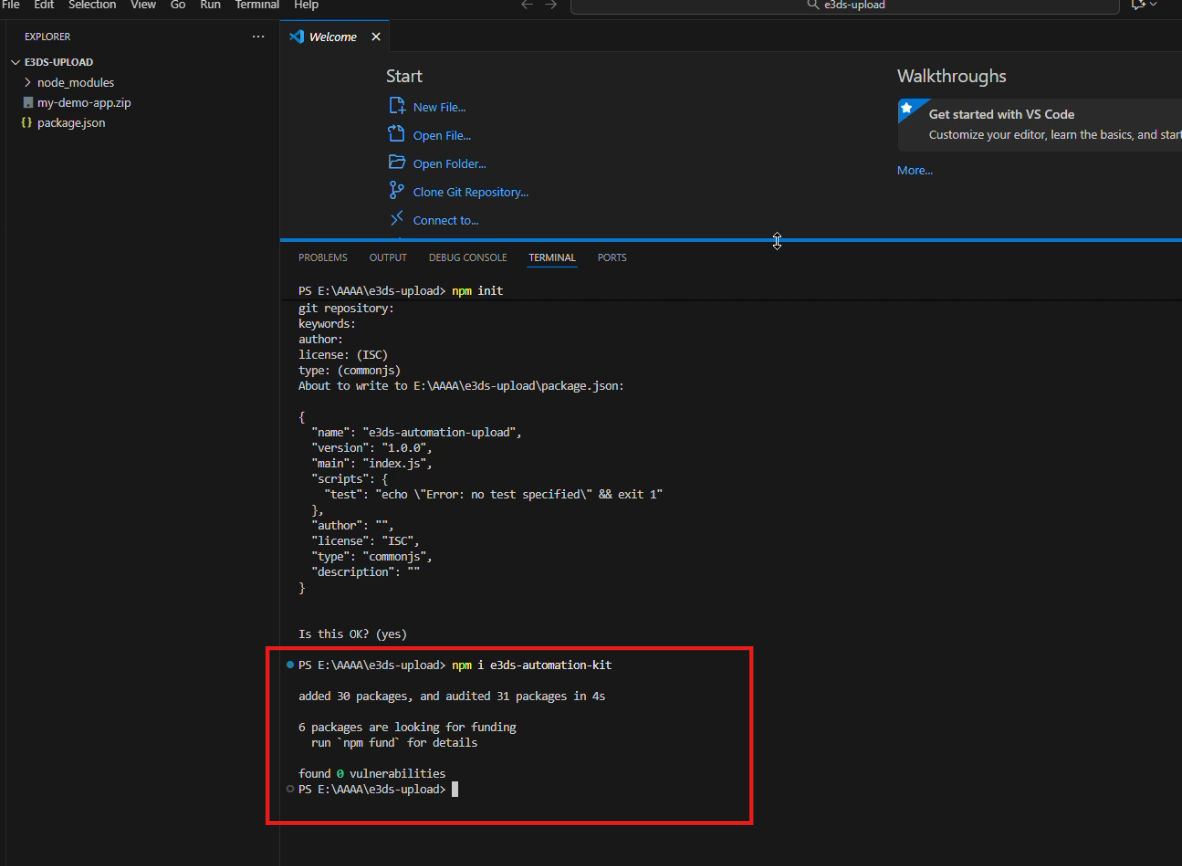Open Explorer's Views and More Actions ellipsis
The height and width of the screenshot is (866, 1182).
pos(259,37)
